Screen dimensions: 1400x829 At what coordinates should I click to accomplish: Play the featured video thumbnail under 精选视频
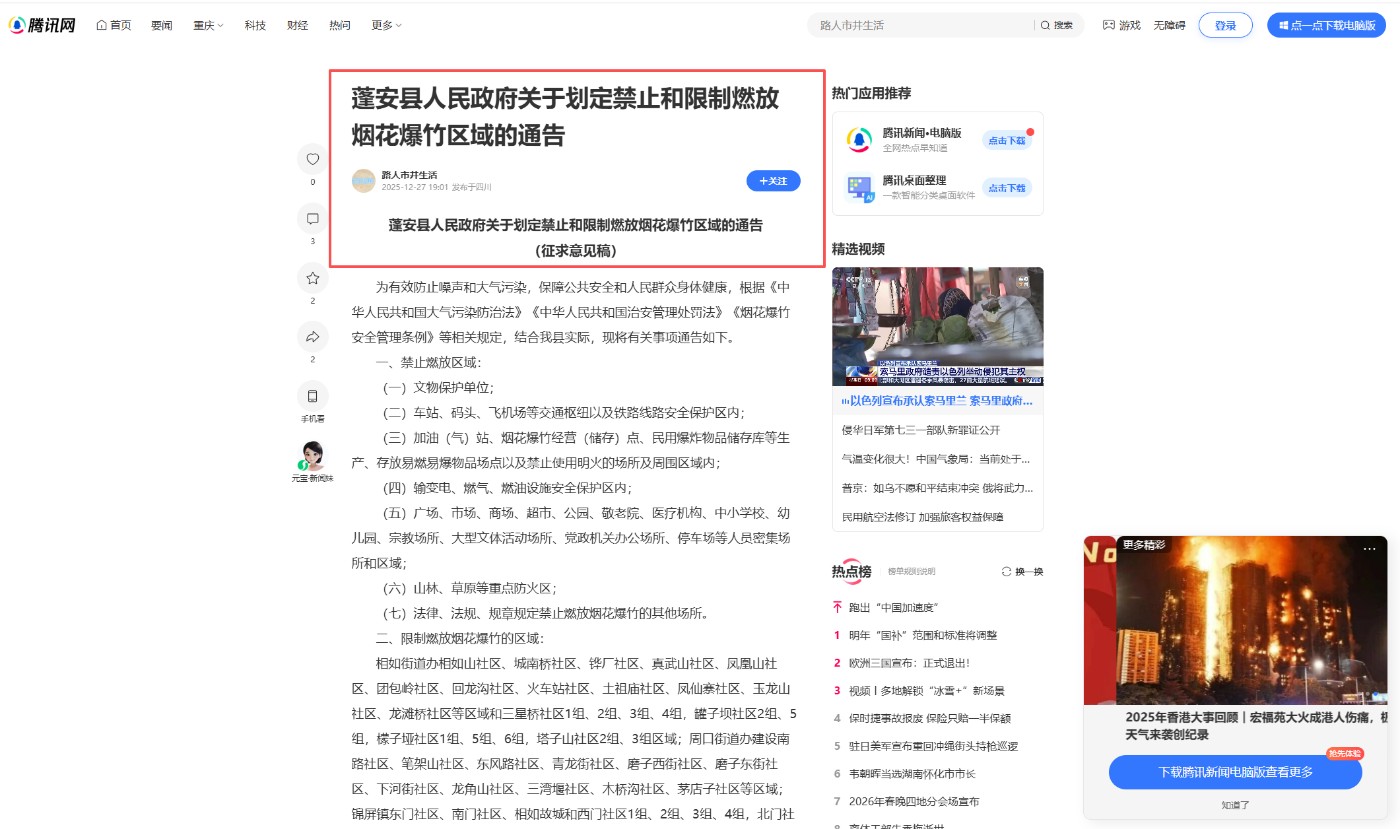[937, 326]
